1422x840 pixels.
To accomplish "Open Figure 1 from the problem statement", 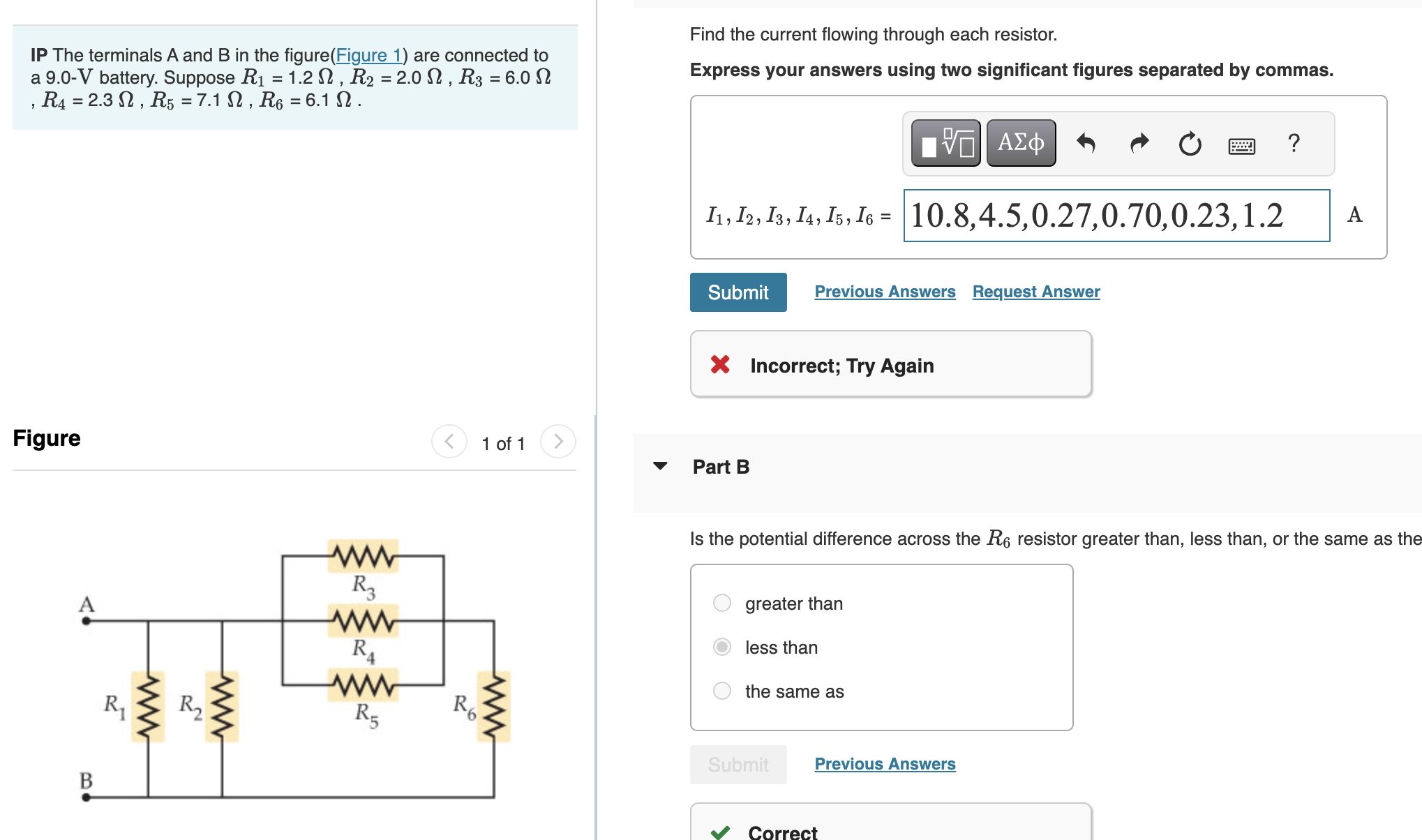I will (369, 56).
